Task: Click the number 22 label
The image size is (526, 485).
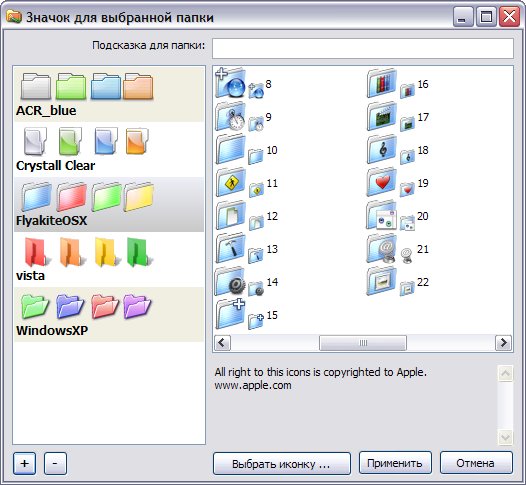Action: coord(423,282)
